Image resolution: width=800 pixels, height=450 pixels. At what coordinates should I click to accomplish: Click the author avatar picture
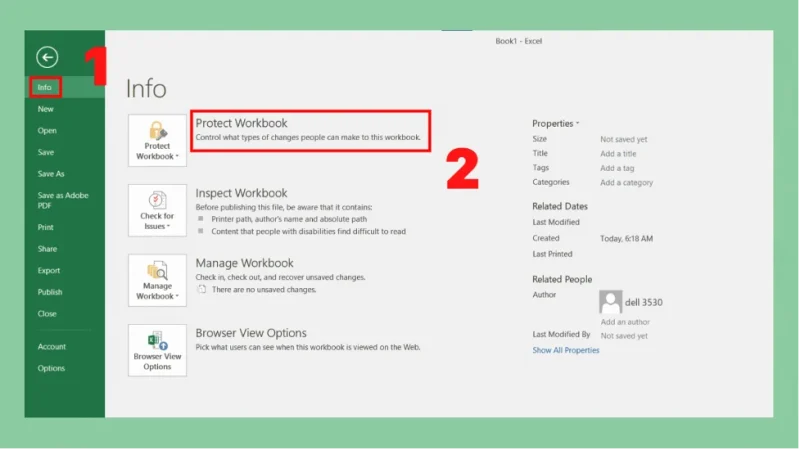(x=611, y=302)
